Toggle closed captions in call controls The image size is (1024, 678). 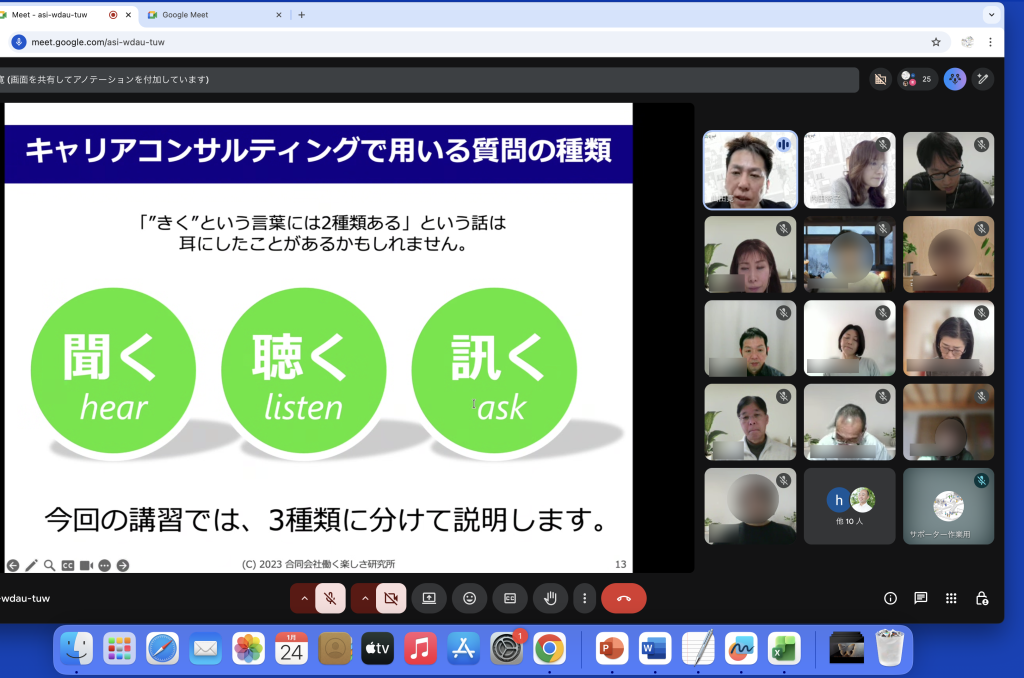(510, 598)
